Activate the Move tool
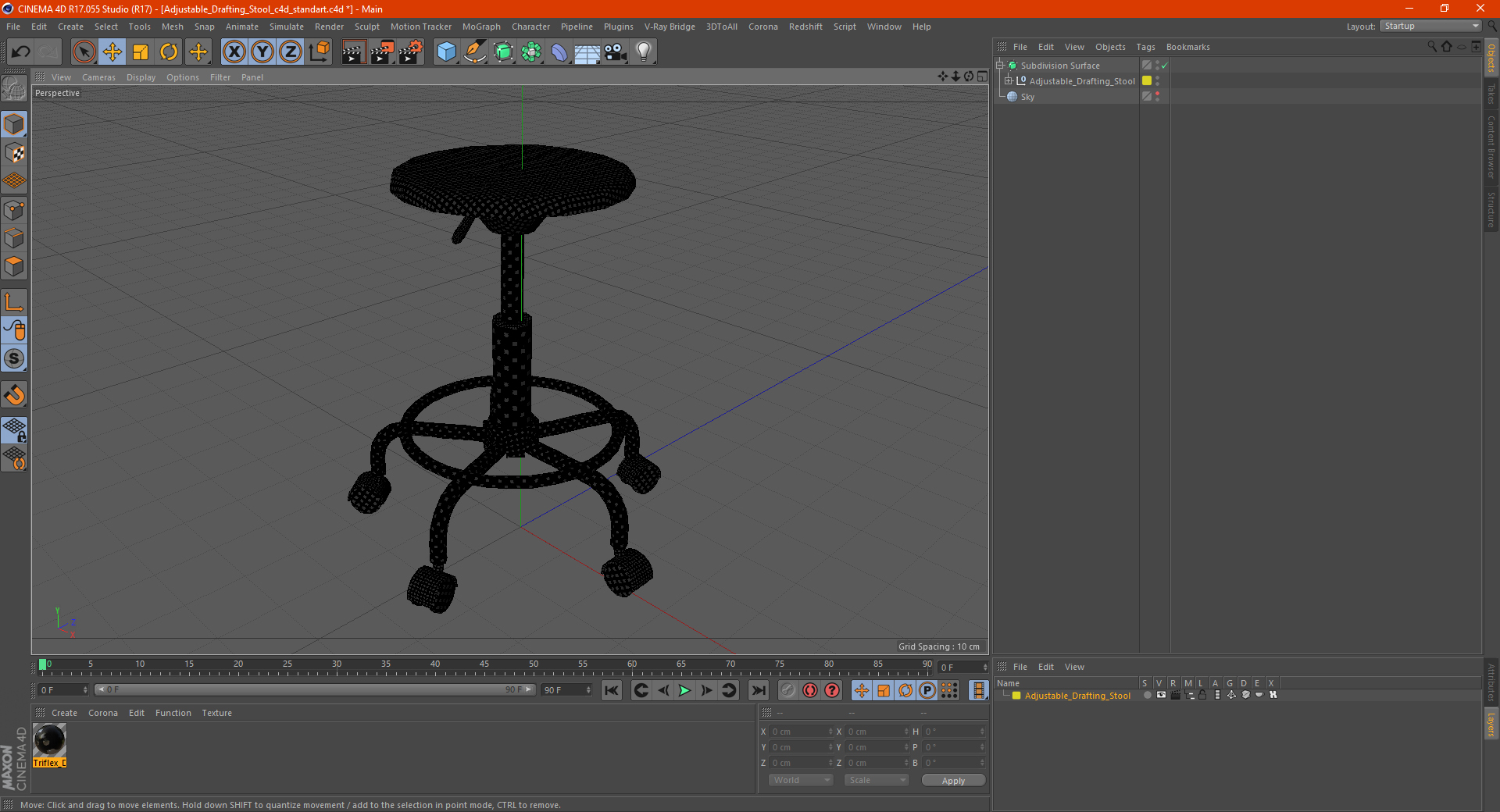This screenshot has height=812, width=1500. pos(112,52)
